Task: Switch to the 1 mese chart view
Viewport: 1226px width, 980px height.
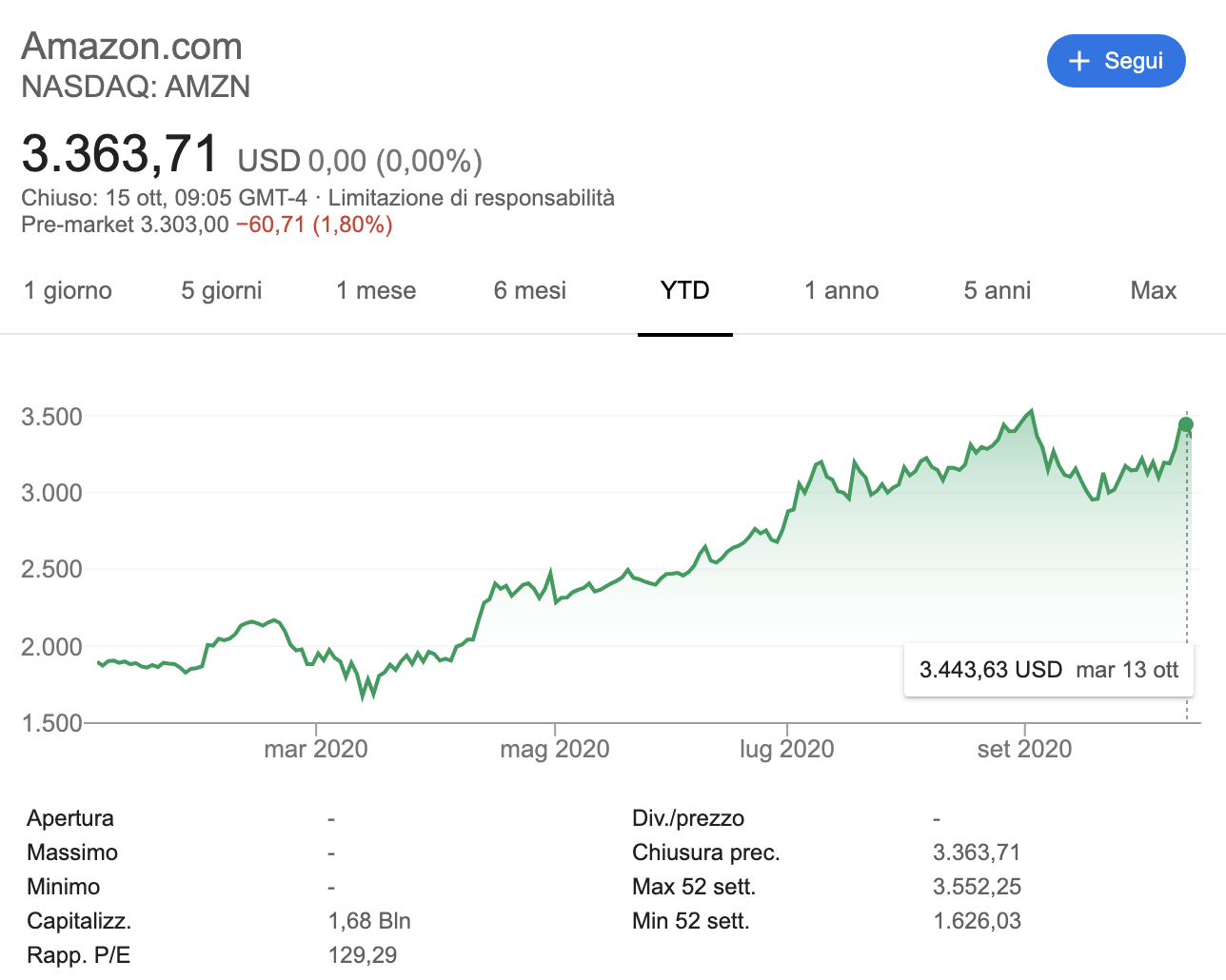Action: [375, 290]
